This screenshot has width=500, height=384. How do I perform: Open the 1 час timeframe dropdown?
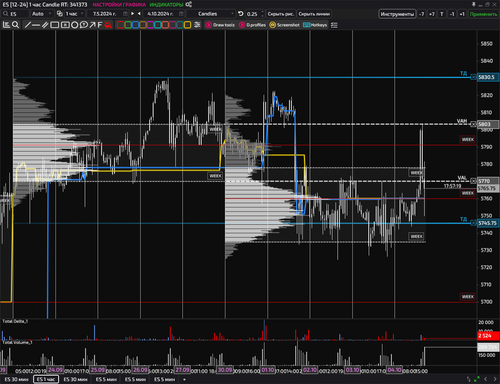[x=74, y=14]
